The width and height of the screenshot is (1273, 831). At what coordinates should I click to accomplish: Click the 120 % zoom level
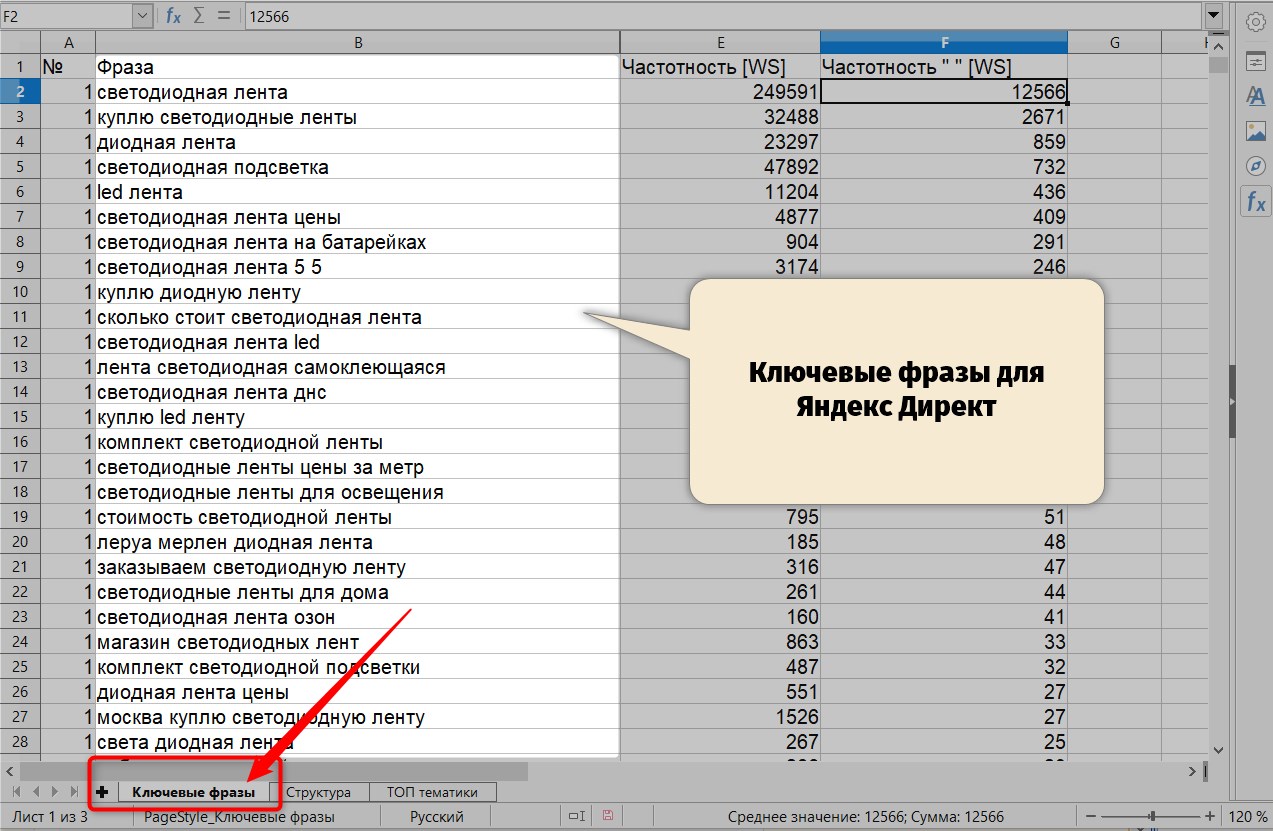coord(1247,817)
